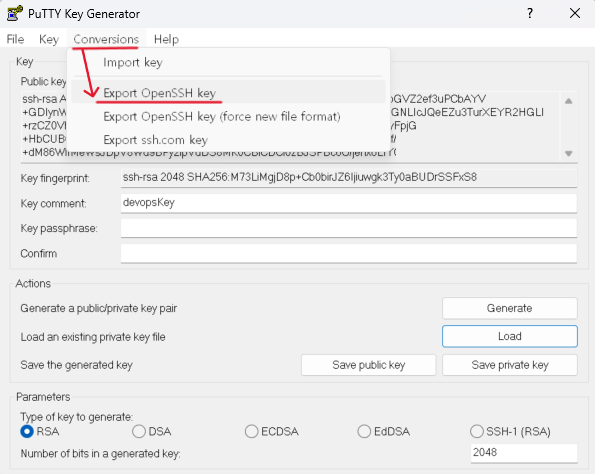Click the Confirm passphrase field
Viewport: 595px width, 474px height.
(349, 253)
